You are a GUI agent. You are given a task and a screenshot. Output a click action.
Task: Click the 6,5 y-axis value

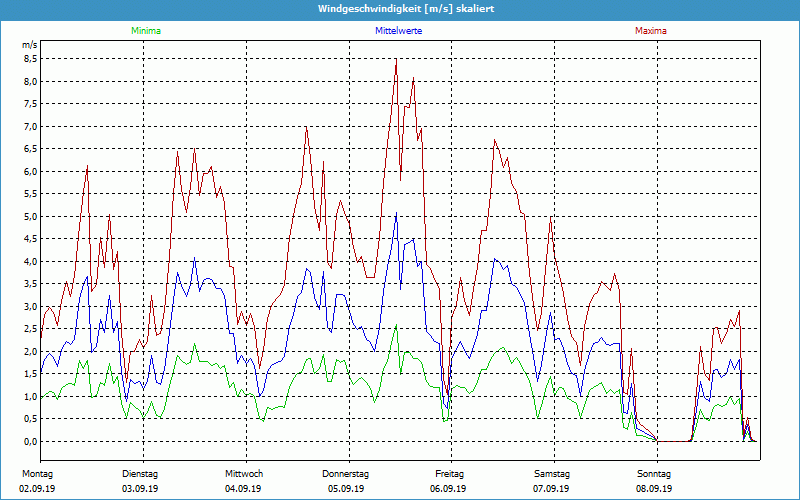(31, 148)
